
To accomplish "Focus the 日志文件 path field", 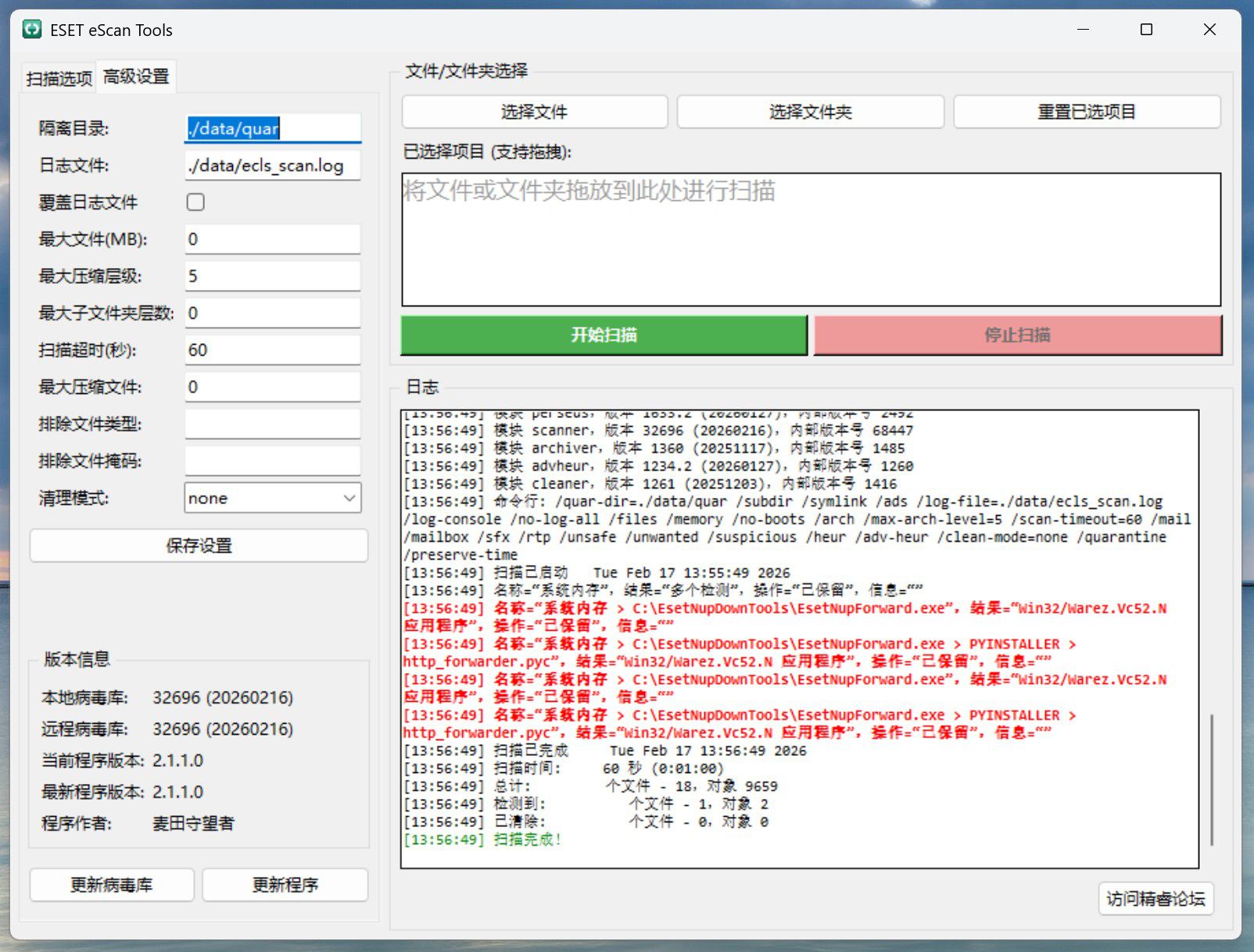I will tap(273, 166).
